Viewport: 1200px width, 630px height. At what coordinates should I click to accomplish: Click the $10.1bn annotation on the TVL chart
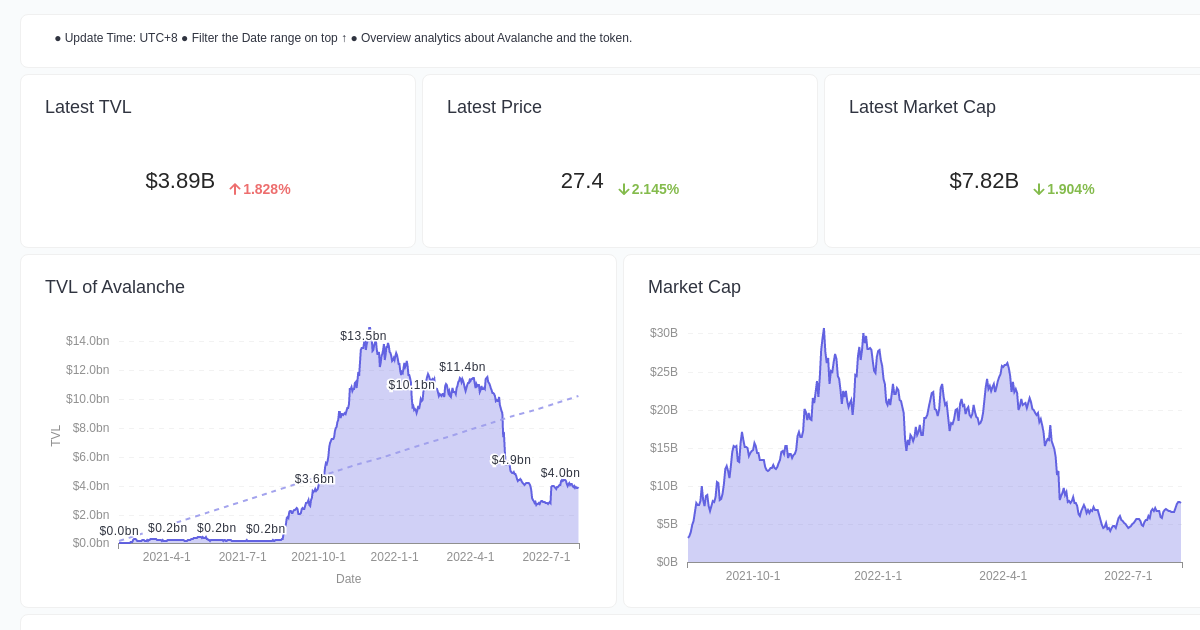pos(412,384)
